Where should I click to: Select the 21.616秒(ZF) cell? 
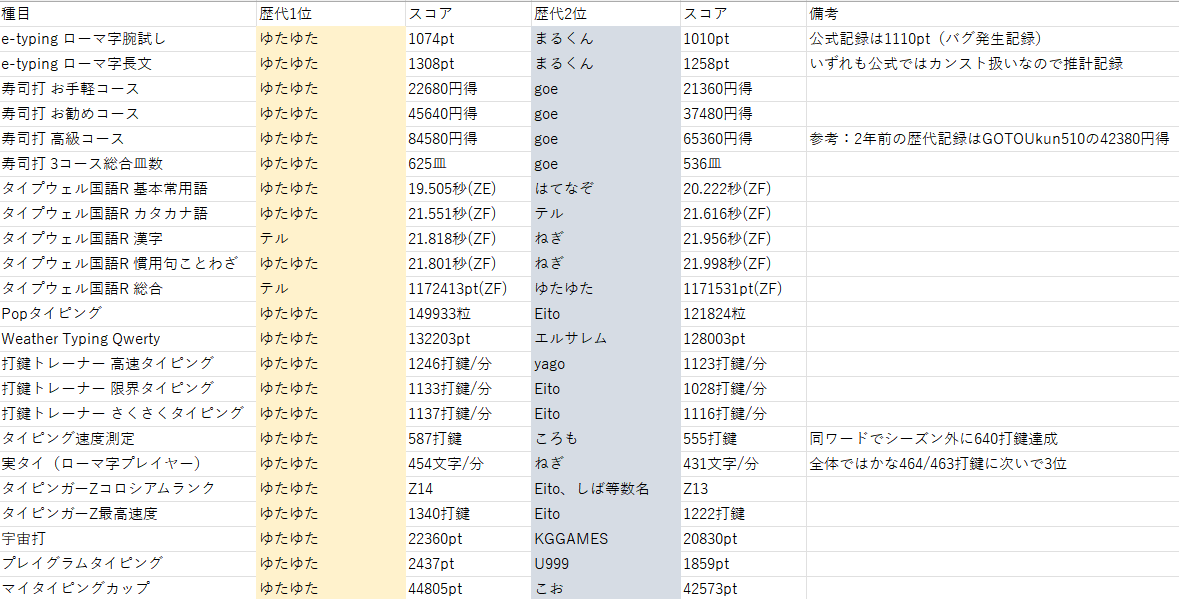(743, 214)
